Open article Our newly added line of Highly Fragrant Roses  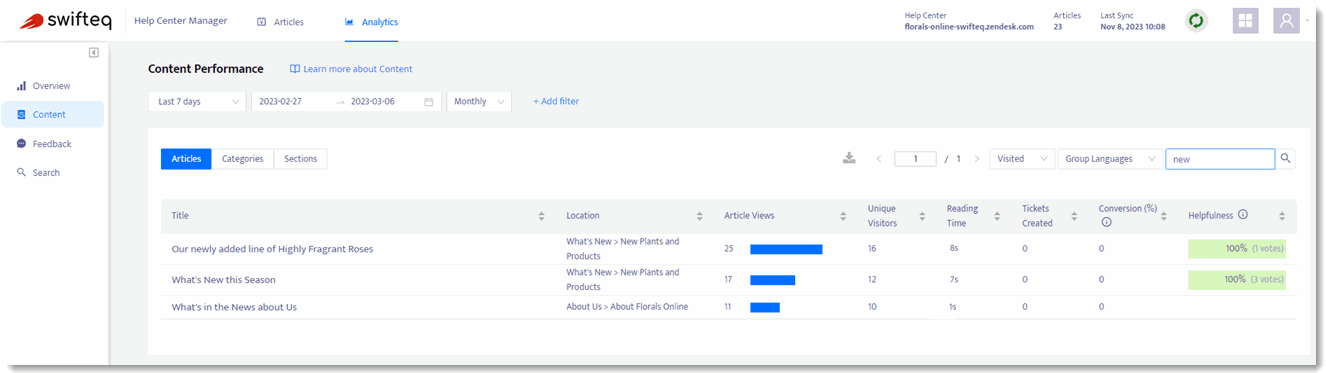[272, 249]
